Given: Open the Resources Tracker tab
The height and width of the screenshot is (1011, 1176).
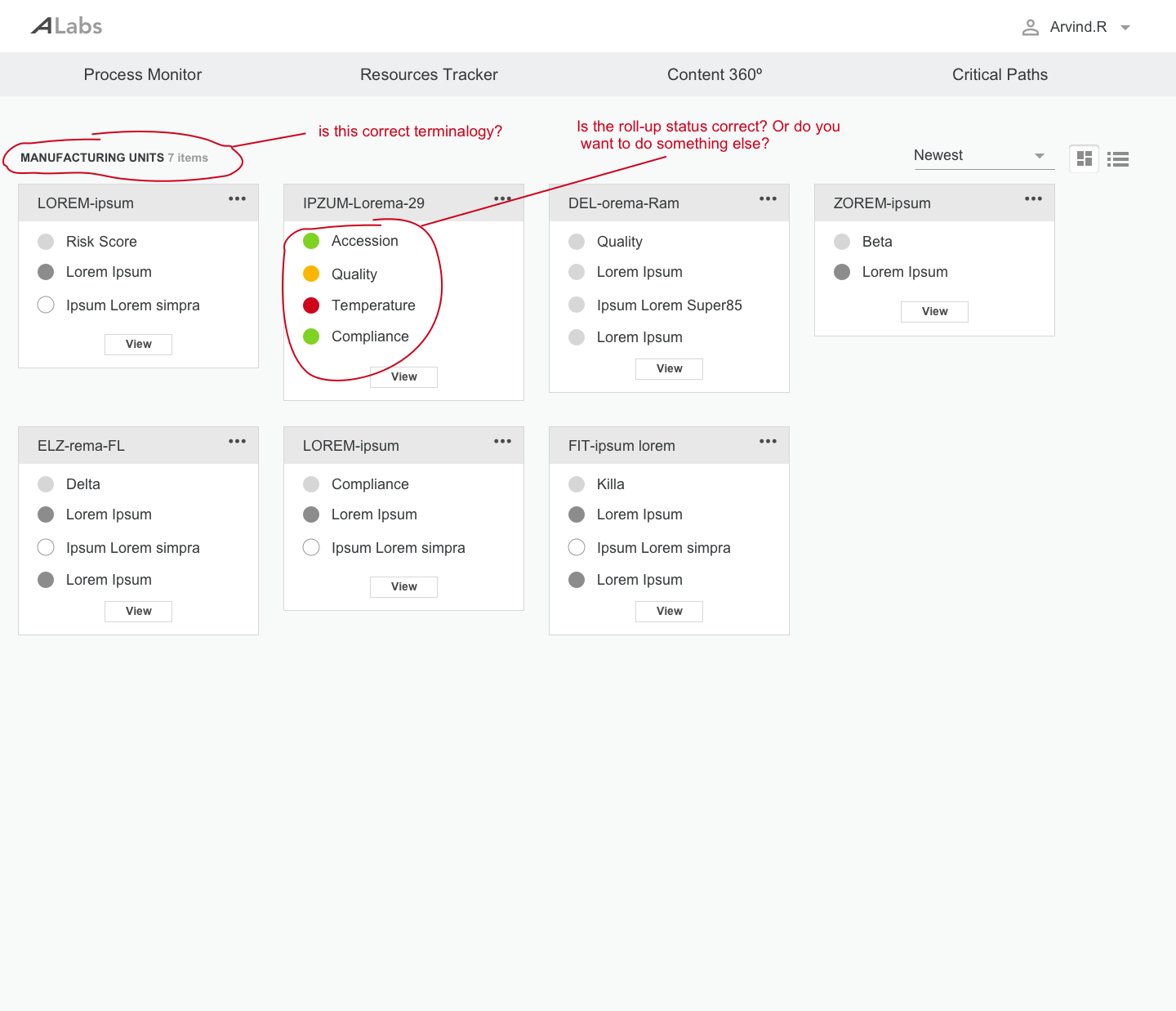Looking at the screenshot, I should click(429, 74).
